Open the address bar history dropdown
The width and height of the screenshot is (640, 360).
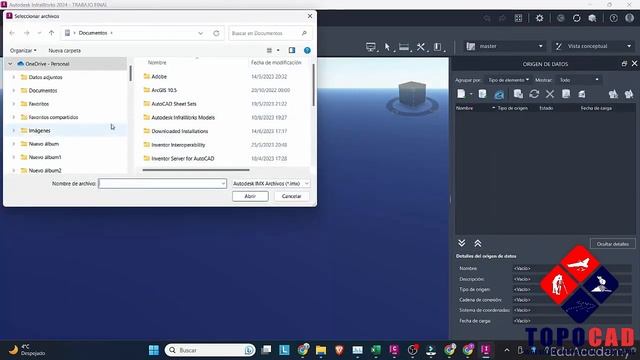[x=200, y=33]
